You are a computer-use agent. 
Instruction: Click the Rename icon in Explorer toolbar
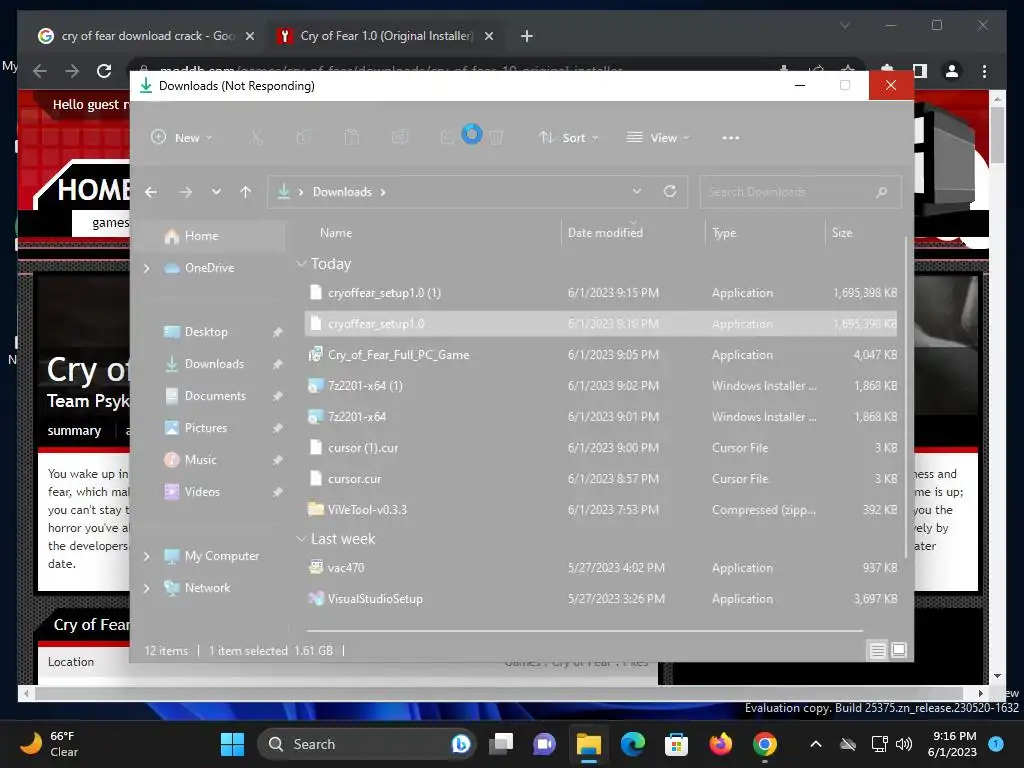[400, 138]
